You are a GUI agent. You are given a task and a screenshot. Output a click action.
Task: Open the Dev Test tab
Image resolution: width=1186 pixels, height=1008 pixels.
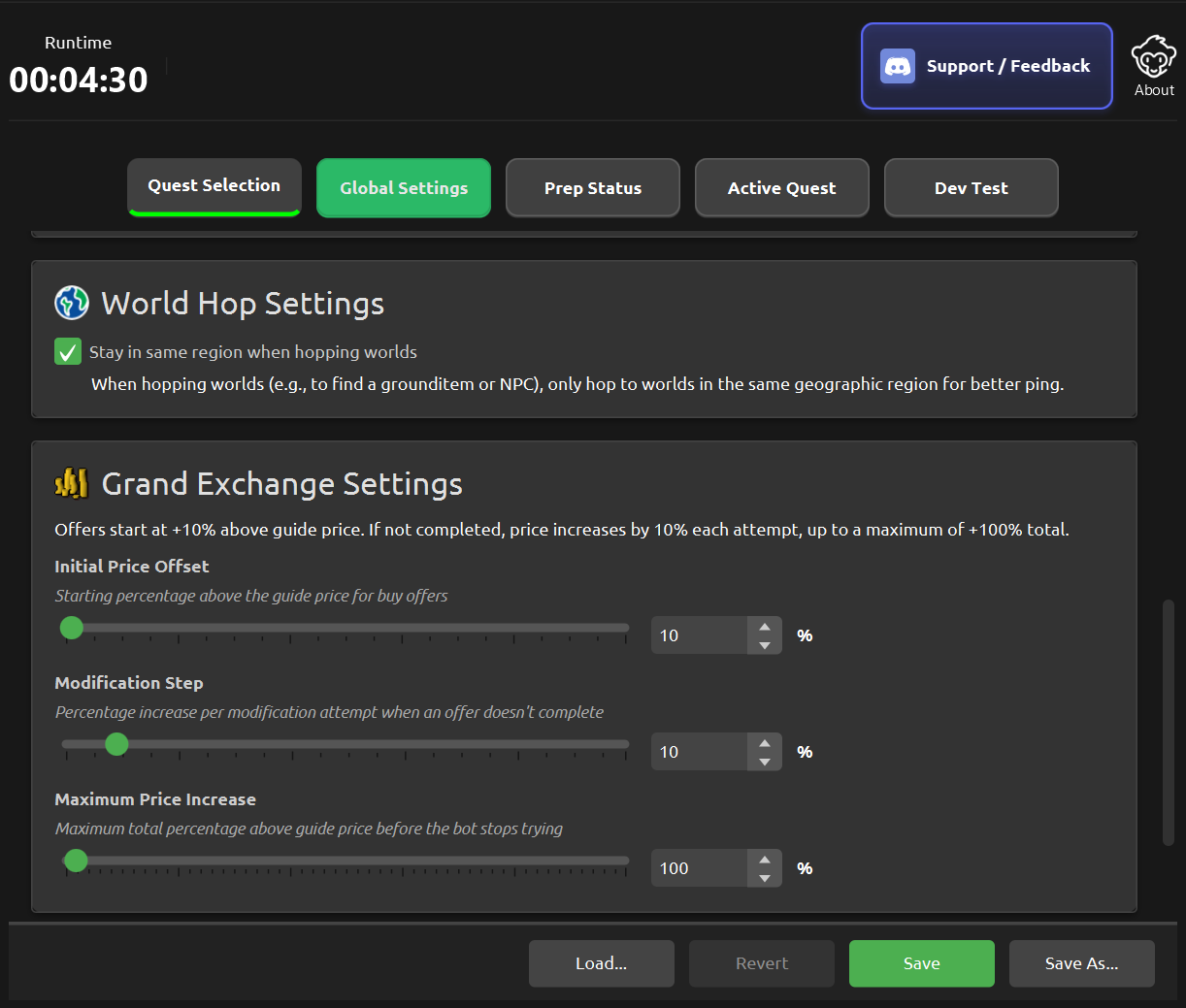pyautogui.click(x=971, y=188)
